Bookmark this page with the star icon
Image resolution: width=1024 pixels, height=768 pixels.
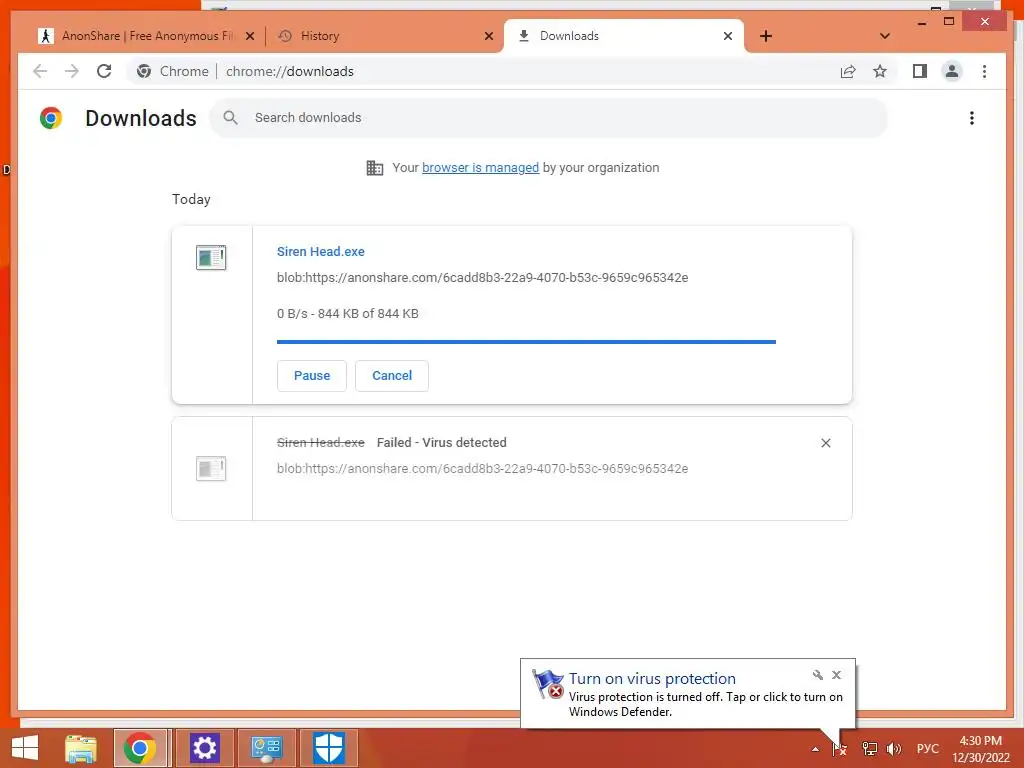[880, 71]
